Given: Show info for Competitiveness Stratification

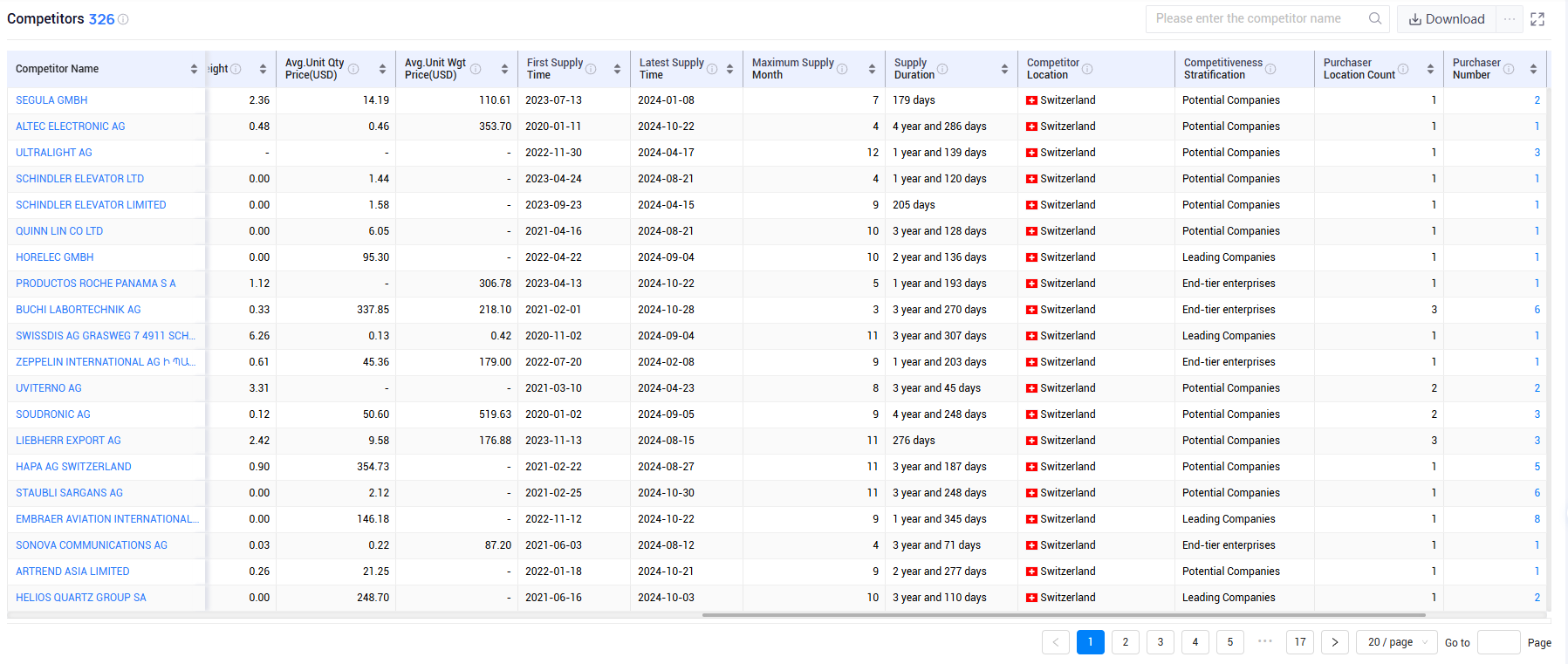Looking at the screenshot, I should click(1270, 69).
